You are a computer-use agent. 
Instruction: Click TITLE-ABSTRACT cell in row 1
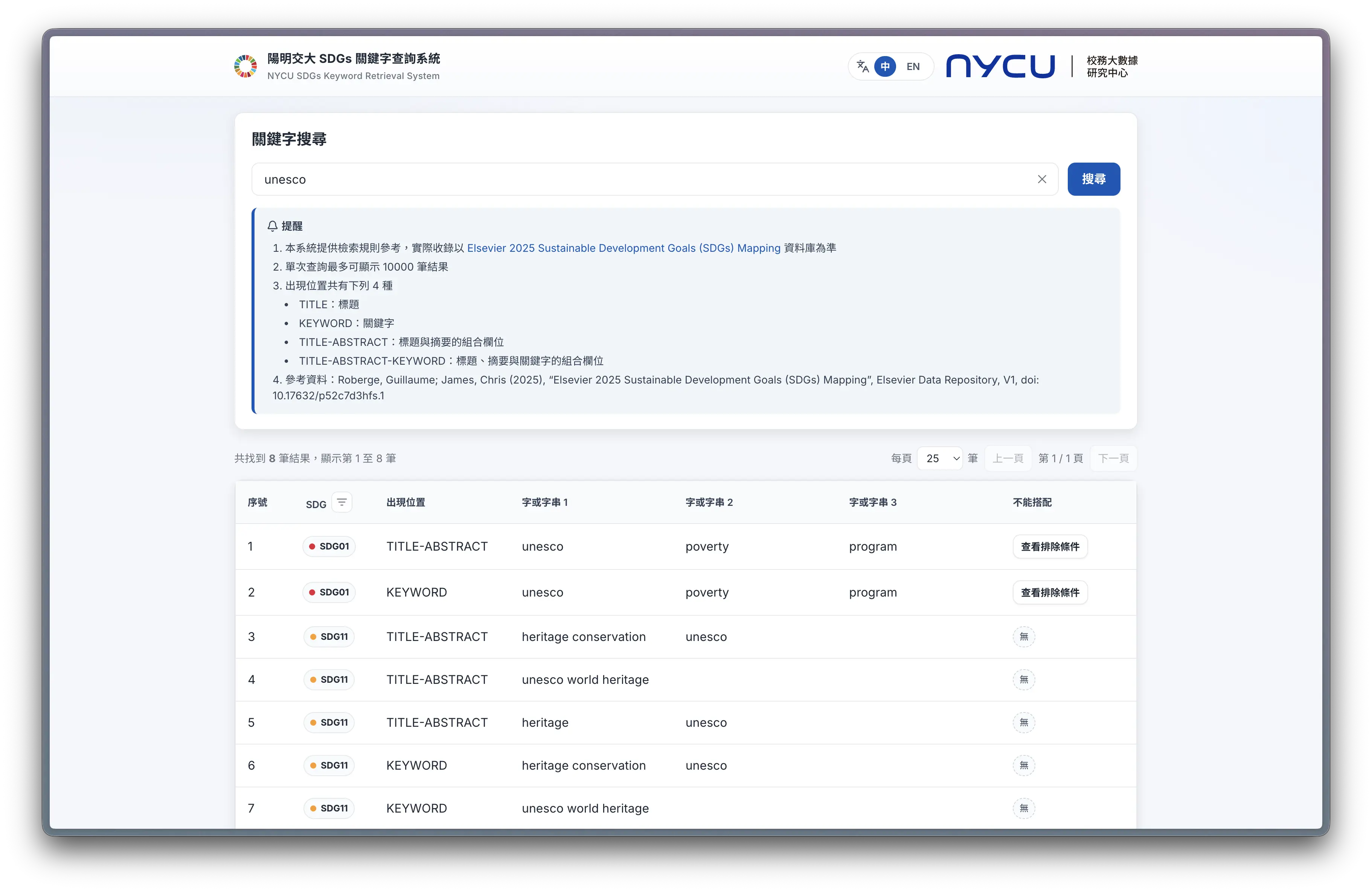[437, 546]
